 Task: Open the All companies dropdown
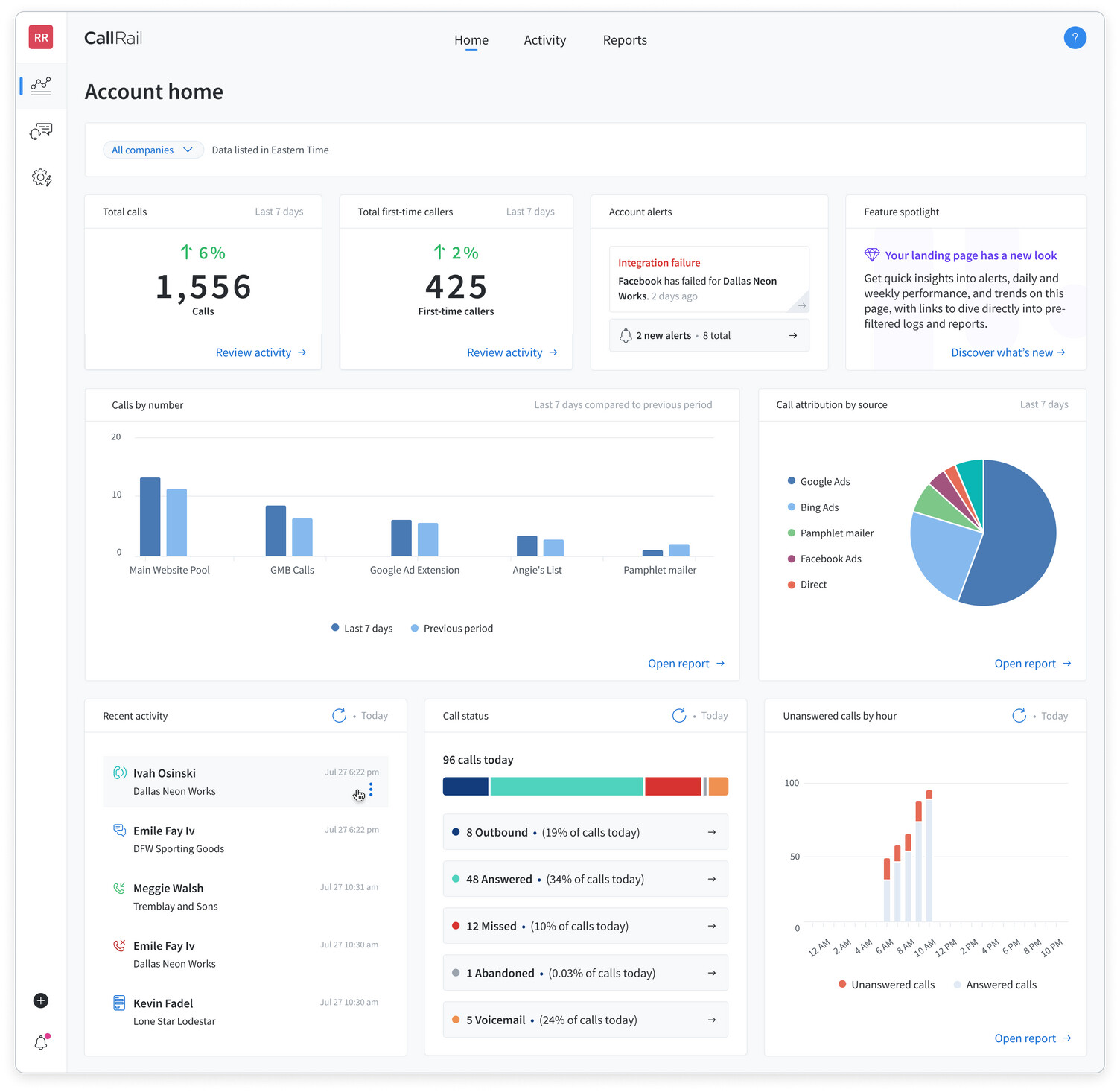(153, 150)
